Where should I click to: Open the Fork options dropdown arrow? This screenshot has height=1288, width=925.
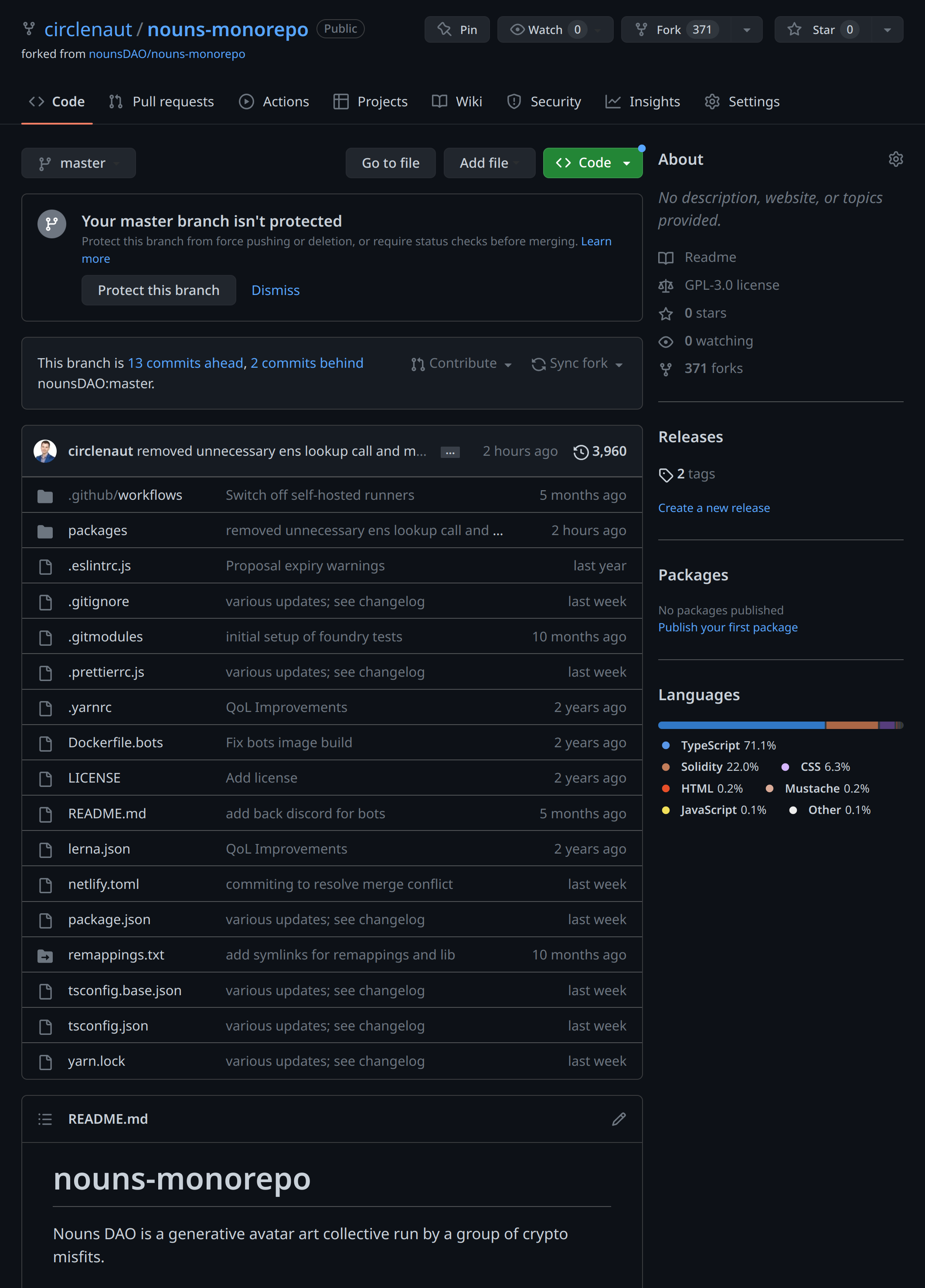(x=747, y=30)
